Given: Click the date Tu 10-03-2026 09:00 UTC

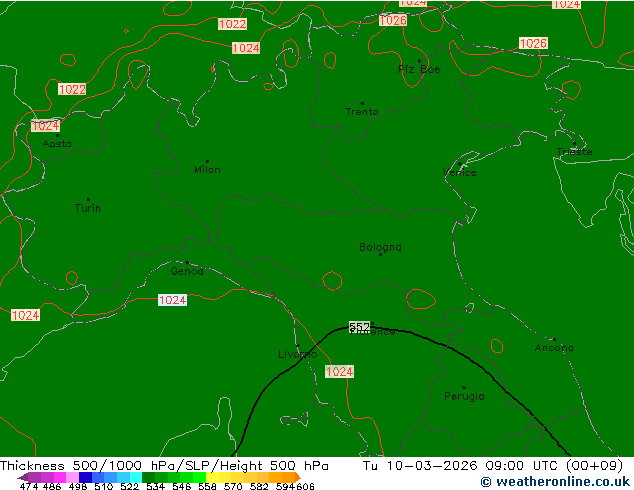Looking at the screenshot, I should (x=462, y=466).
